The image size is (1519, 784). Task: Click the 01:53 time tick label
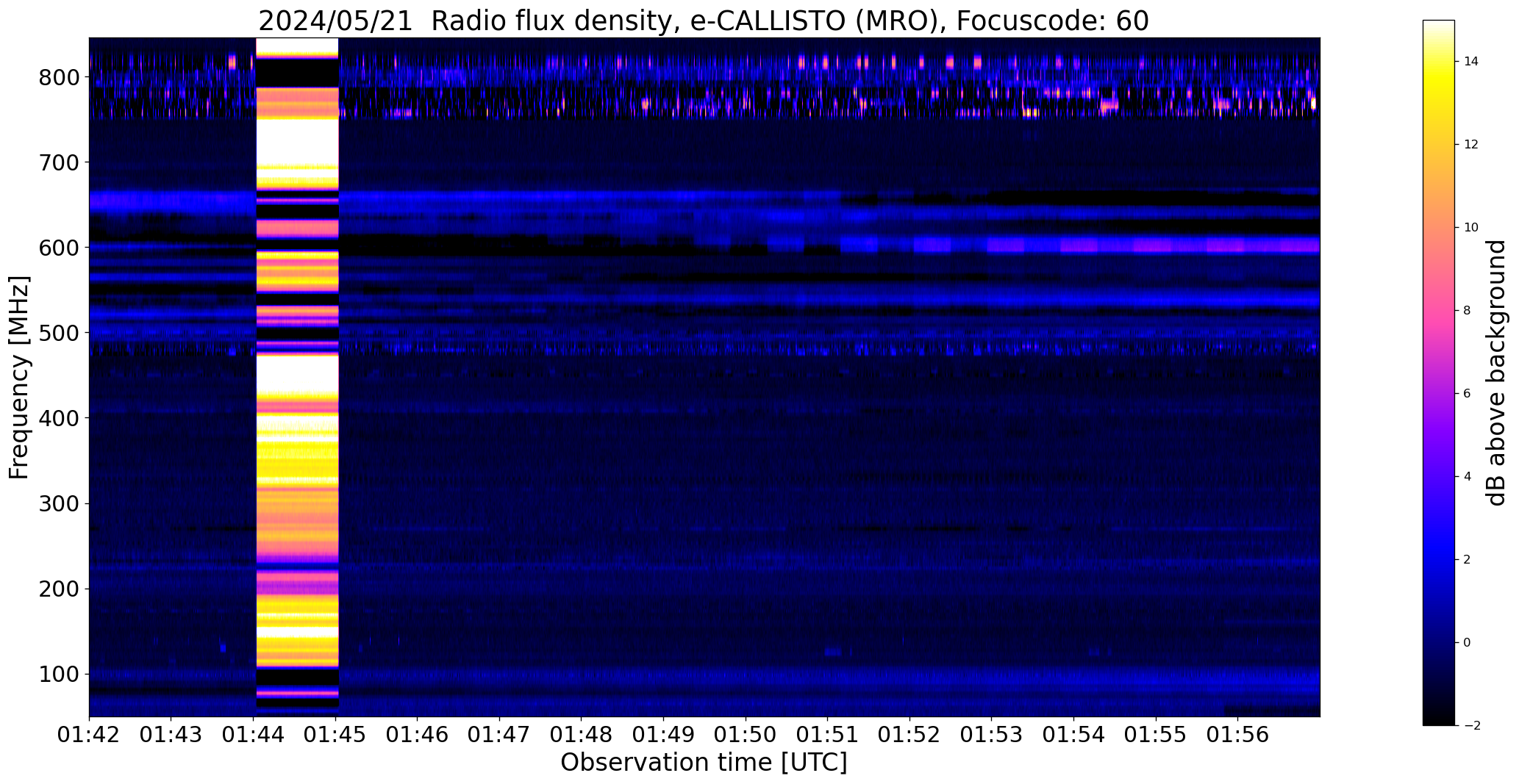pyautogui.click(x=992, y=734)
